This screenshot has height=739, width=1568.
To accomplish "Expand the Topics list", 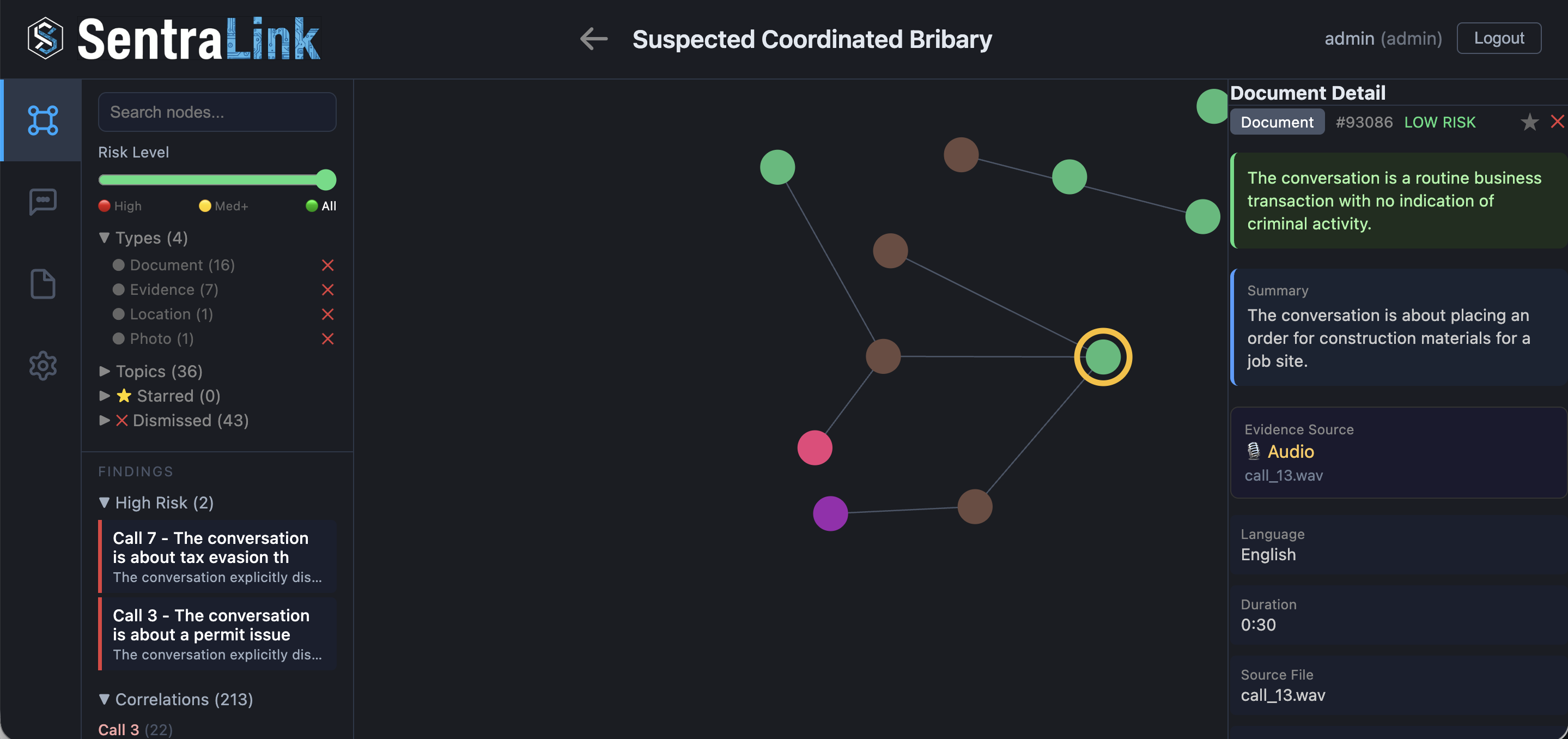I will pyautogui.click(x=104, y=371).
